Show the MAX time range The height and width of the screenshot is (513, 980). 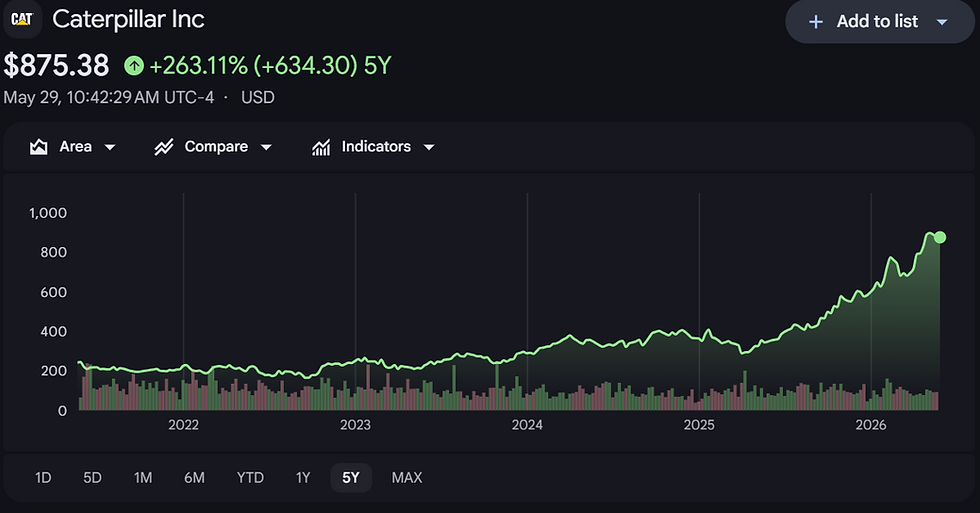(x=407, y=478)
